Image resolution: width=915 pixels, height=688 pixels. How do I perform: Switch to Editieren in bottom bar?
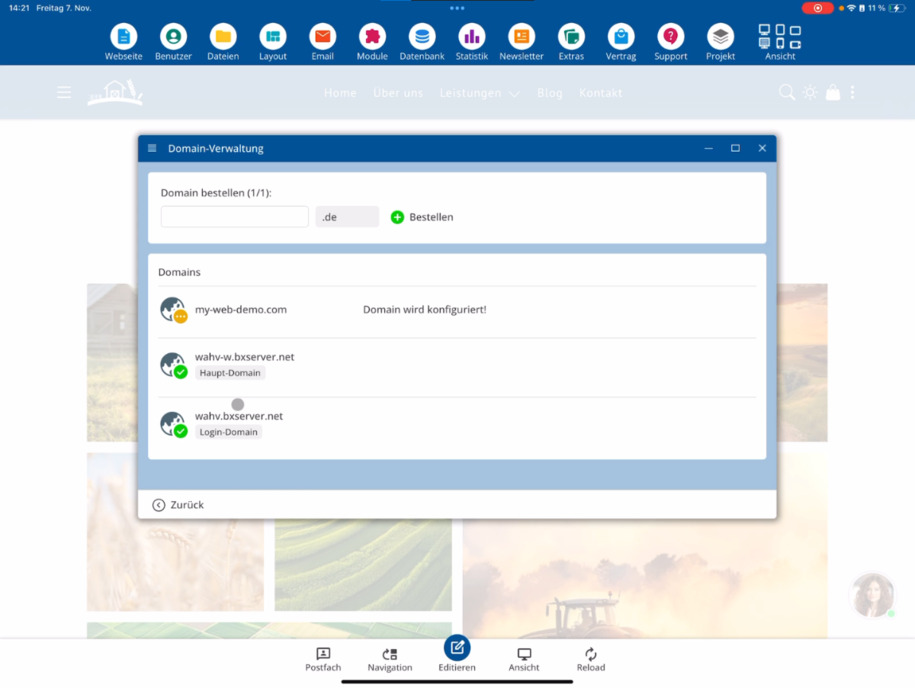[457, 654]
